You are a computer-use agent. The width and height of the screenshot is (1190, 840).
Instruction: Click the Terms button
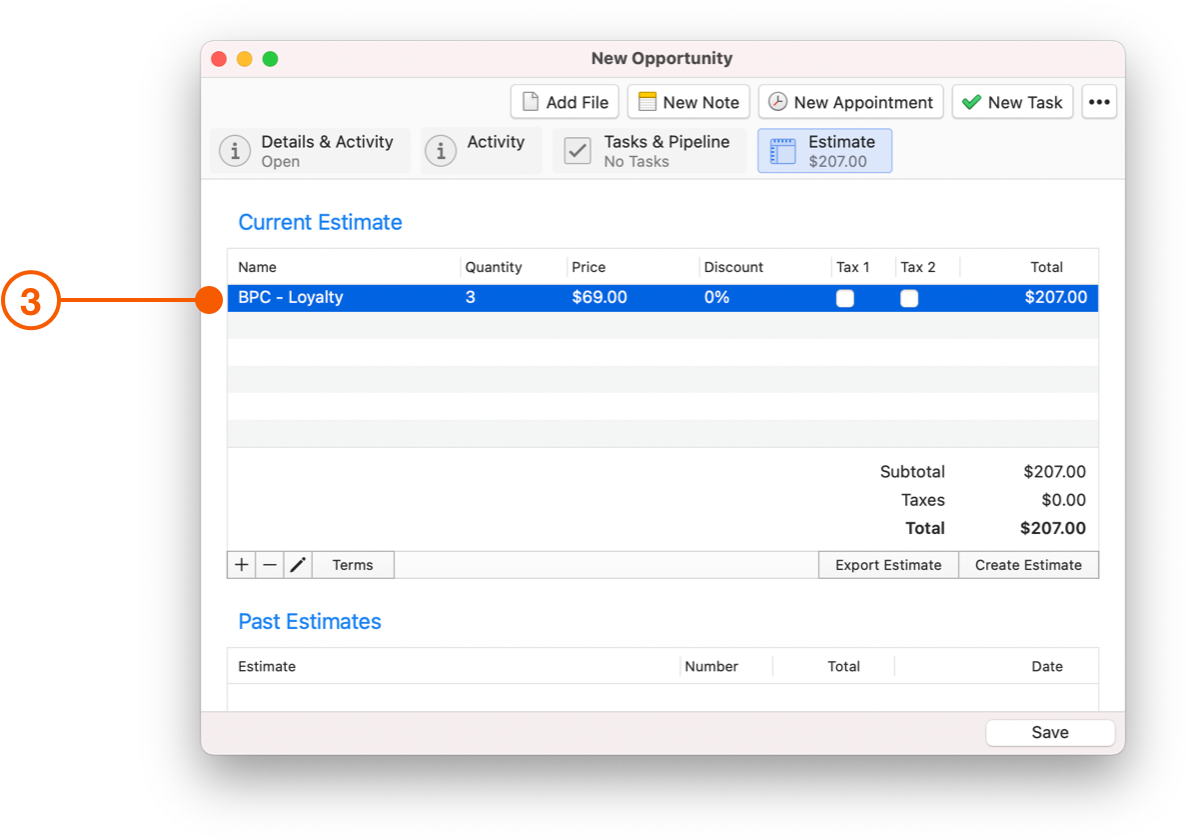tap(353, 565)
